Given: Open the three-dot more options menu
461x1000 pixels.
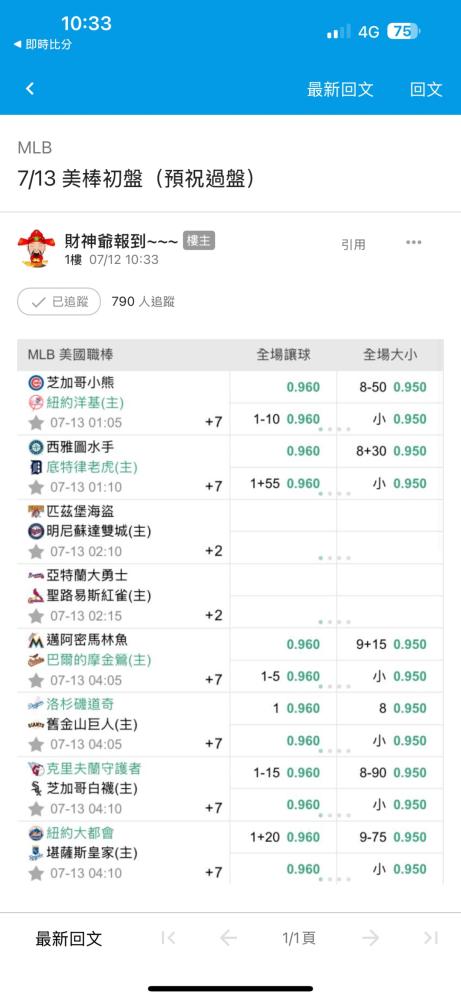Looking at the screenshot, I should pos(414,242).
